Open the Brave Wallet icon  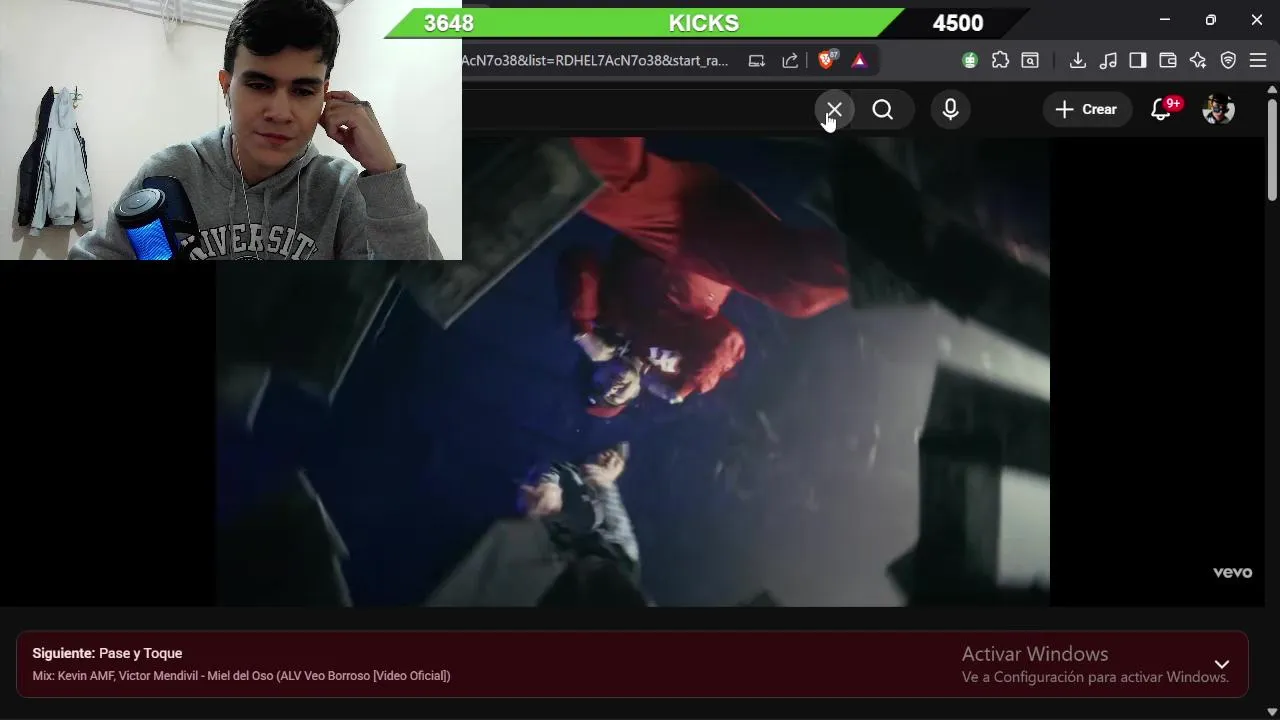tap(1167, 60)
